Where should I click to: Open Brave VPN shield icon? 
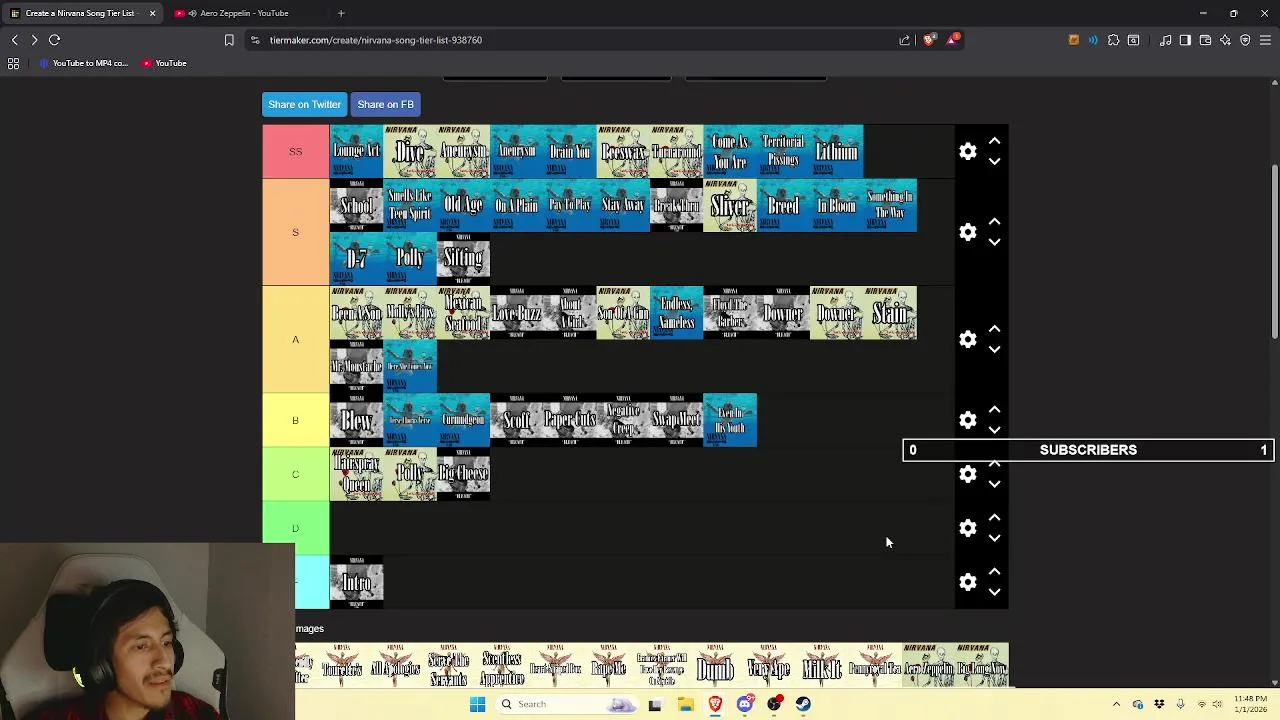[1245, 40]
